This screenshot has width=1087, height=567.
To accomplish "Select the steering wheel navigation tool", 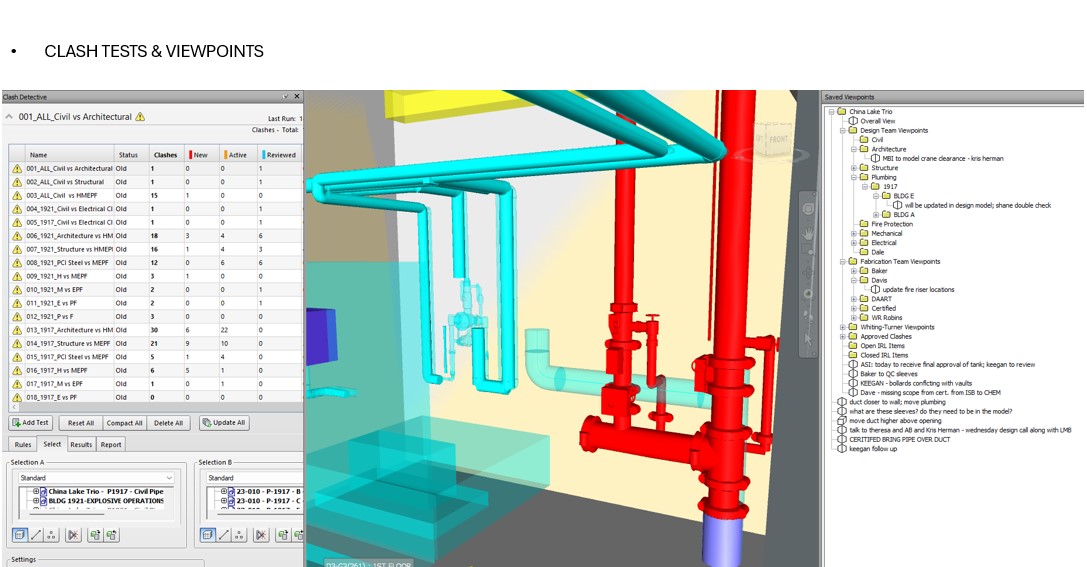I will click(808, 209).
